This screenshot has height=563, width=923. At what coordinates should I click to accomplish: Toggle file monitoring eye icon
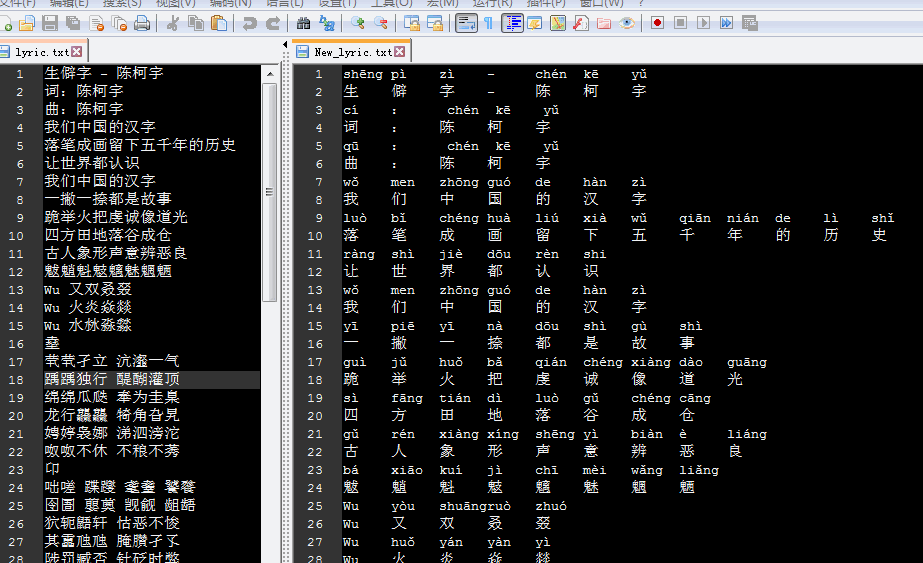(627, 24)
